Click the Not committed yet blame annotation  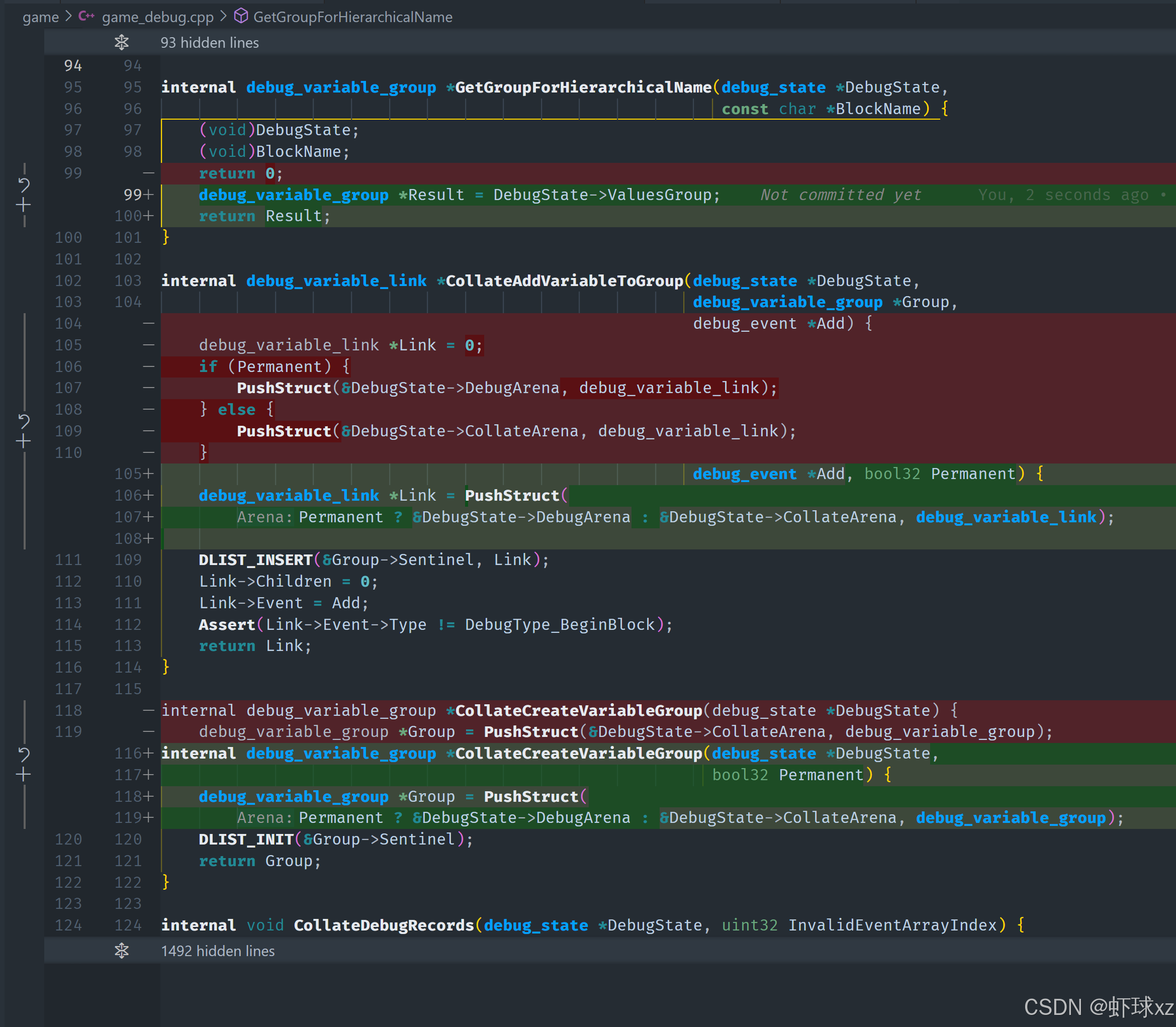click(x=841, y=195)
